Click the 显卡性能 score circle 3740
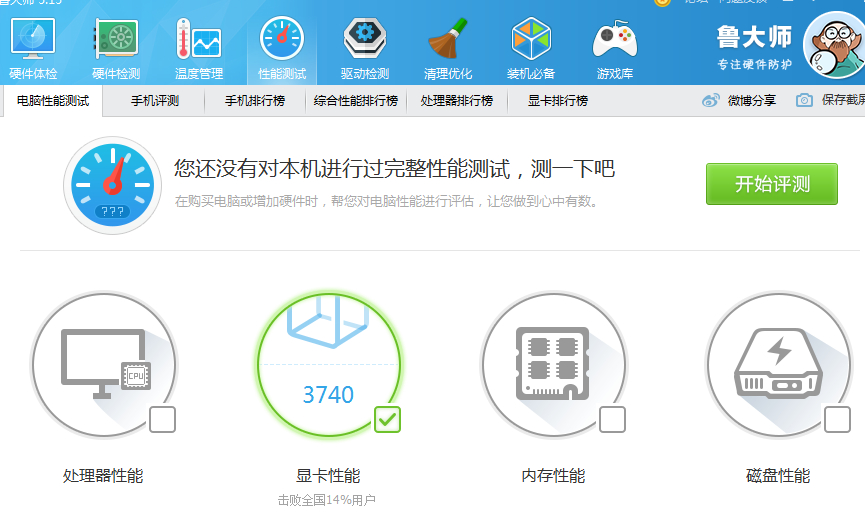The width and height of the screenshot is (865, 526). tap(329, 364)
